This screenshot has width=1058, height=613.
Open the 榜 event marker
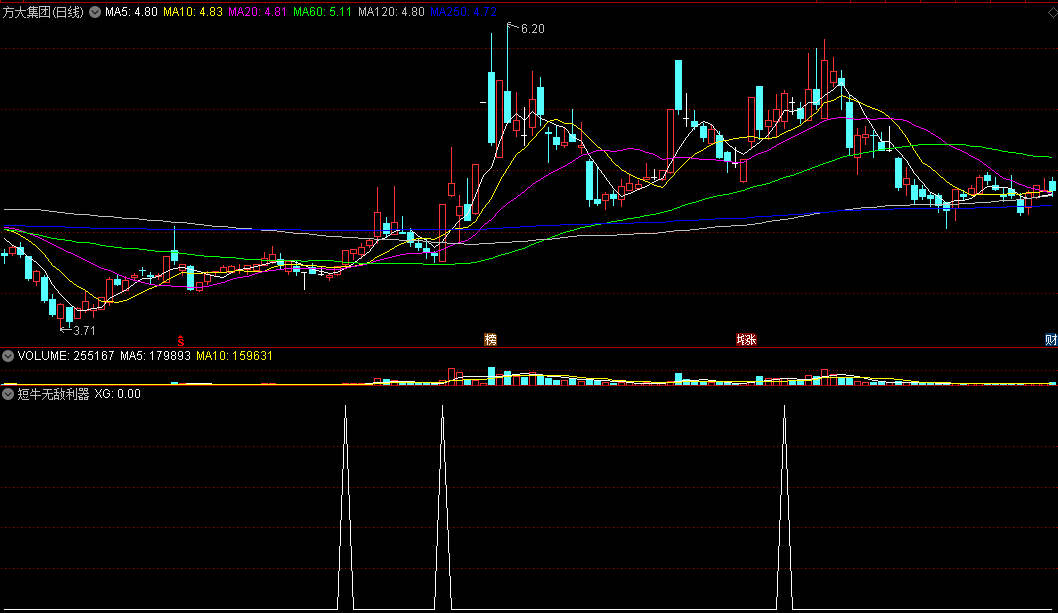click(x=491, y=340)
